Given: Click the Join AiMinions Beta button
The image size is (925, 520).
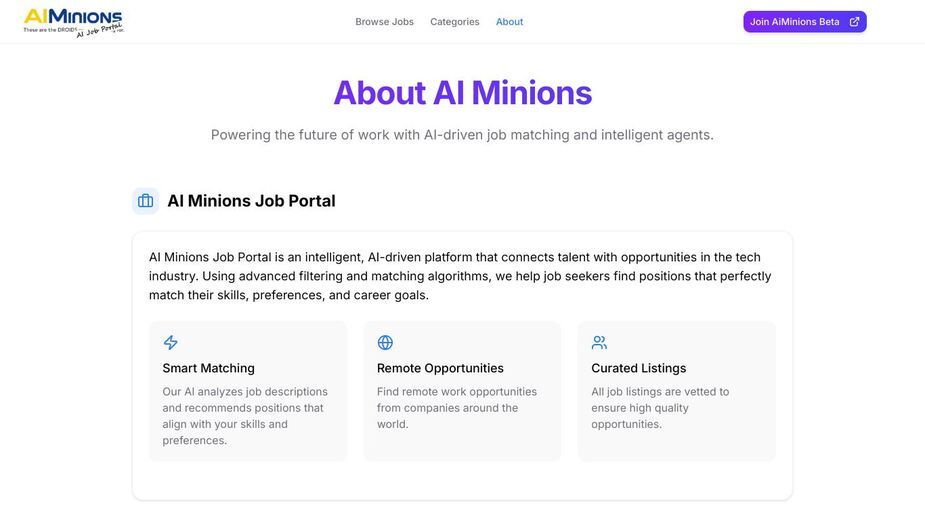Looking at the screenshot, I should 805,22.
